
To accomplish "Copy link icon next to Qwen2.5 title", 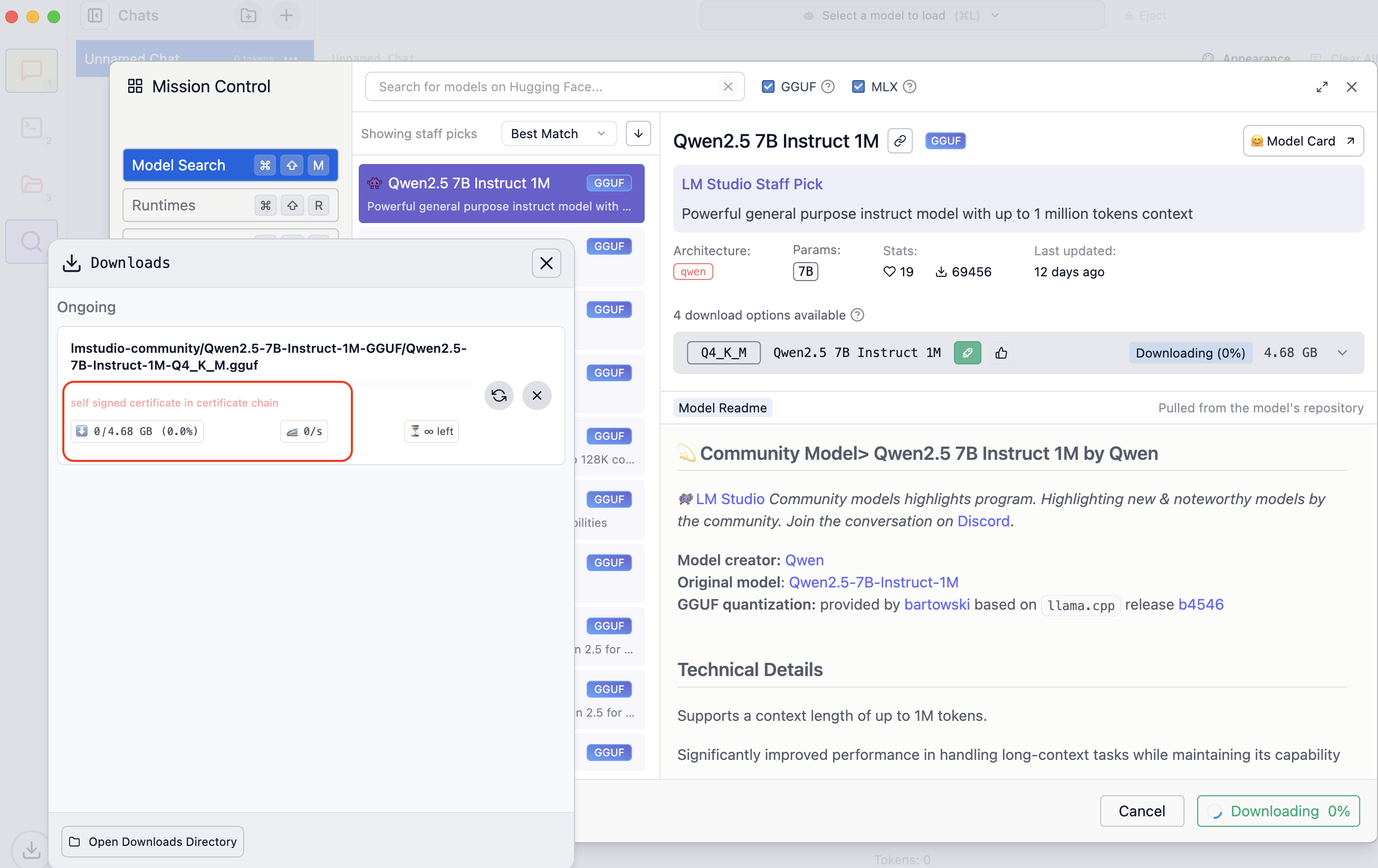I will pyautogui.click(x=899, y=141).
